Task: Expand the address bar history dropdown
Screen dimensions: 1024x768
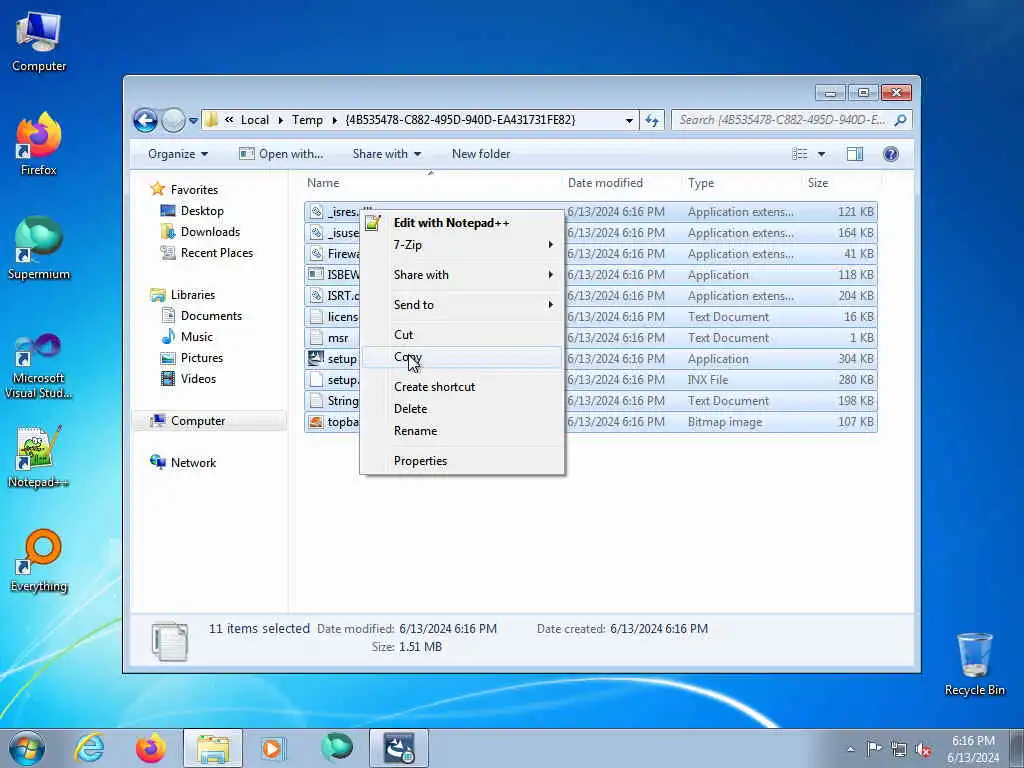Action: click(x=629, y=120)
